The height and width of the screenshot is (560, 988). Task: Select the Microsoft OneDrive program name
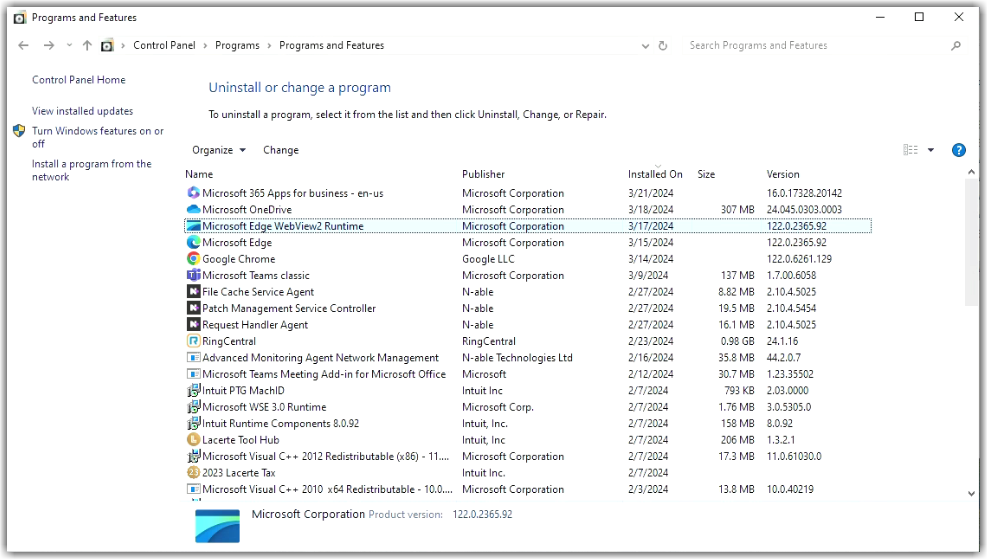(x=247, y=210)
